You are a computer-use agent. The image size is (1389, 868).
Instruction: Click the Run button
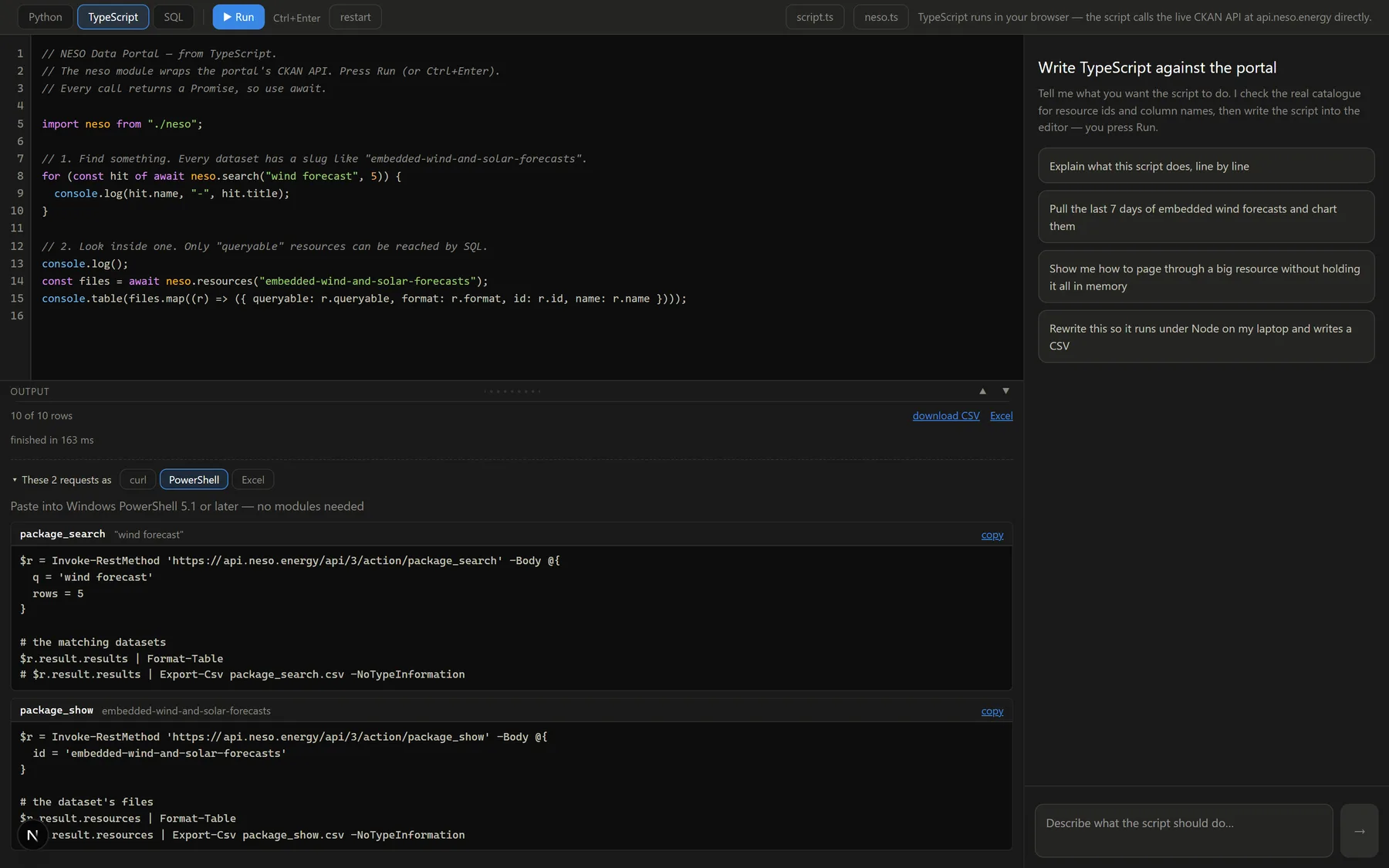(x=238, y=17)
